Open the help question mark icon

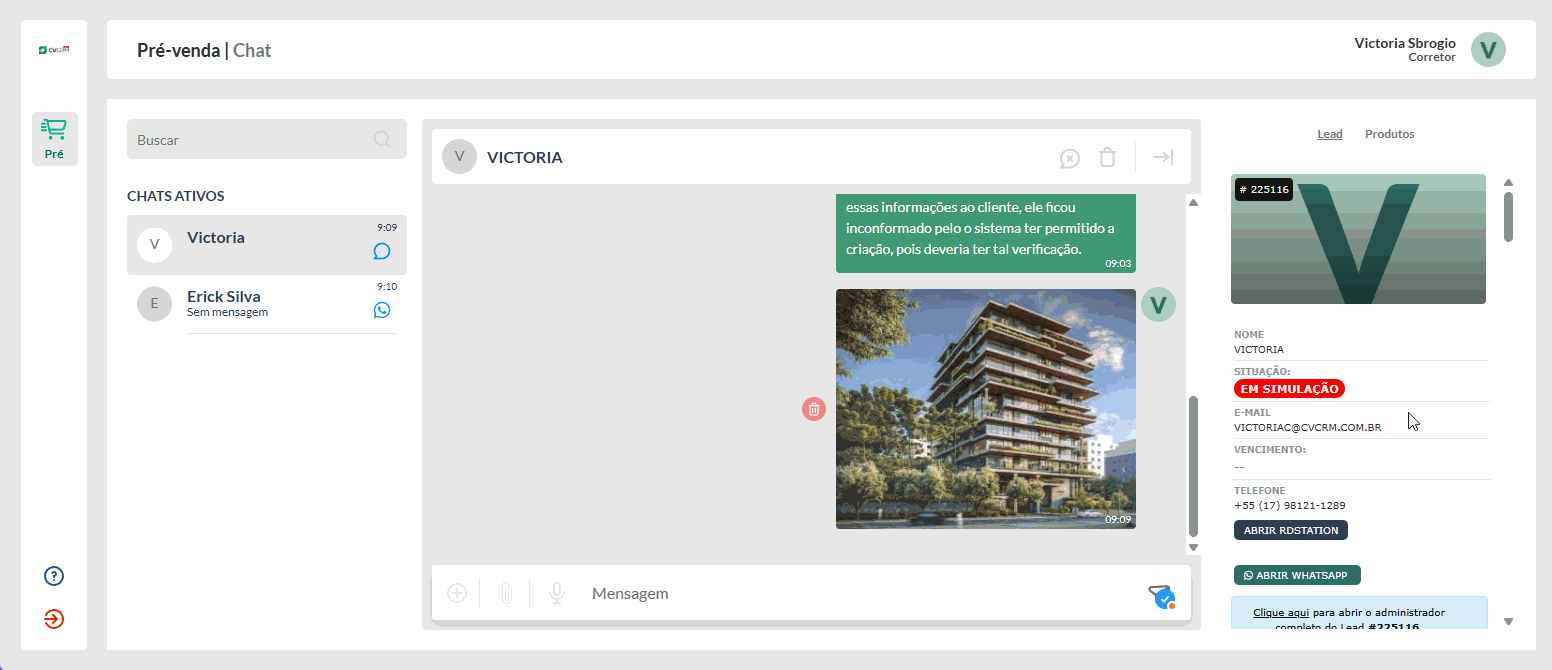pos(54,576)
